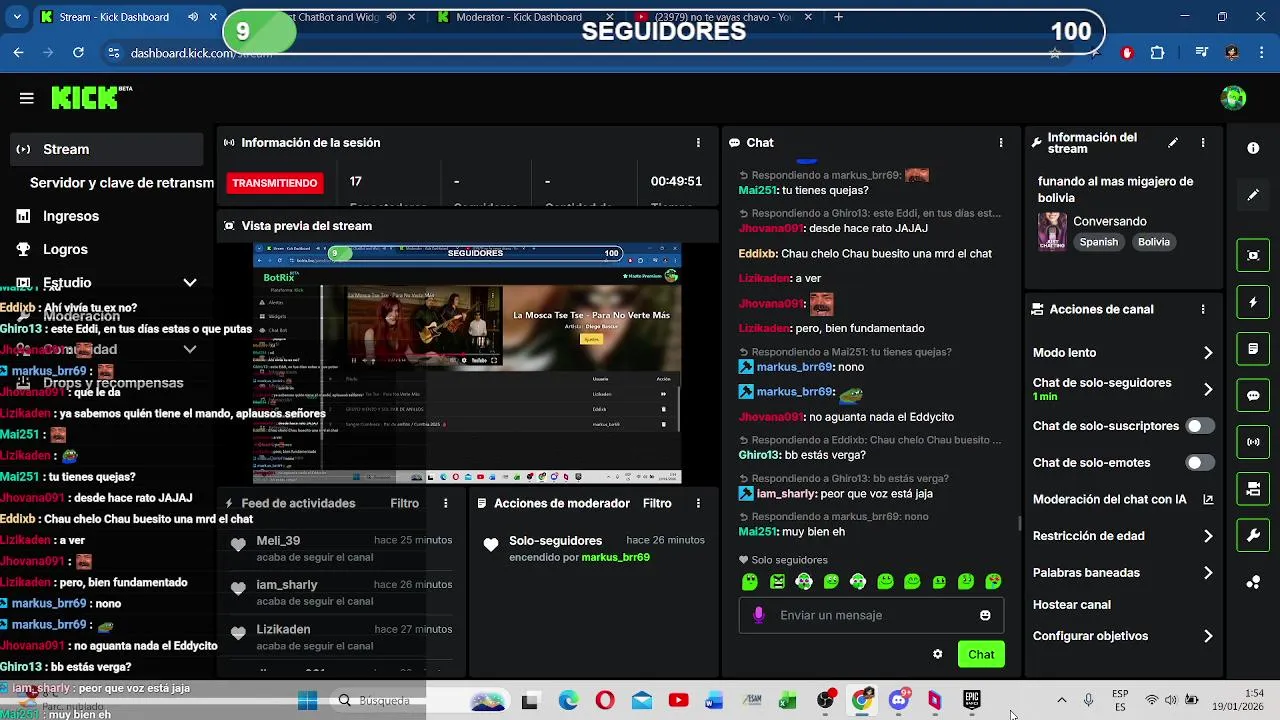
Task: Toggle the chat bubble widget icon in right sidebar
Action: click(1253, 395)
